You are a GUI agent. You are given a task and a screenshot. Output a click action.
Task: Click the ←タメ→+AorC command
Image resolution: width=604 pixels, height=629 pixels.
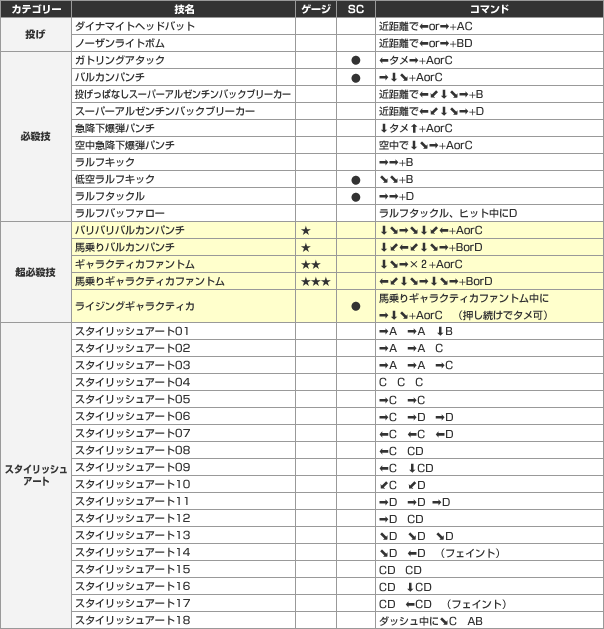(x=416, y=60)
